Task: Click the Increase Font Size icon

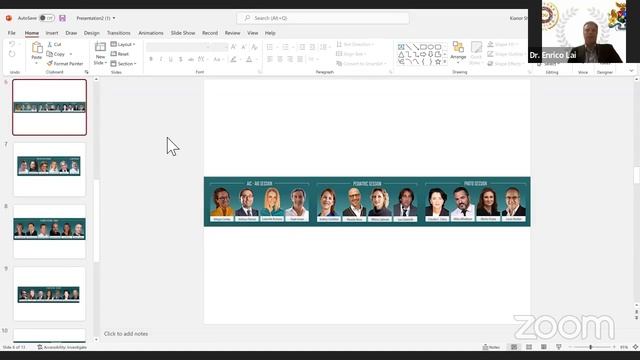Action: coord(233,47)
